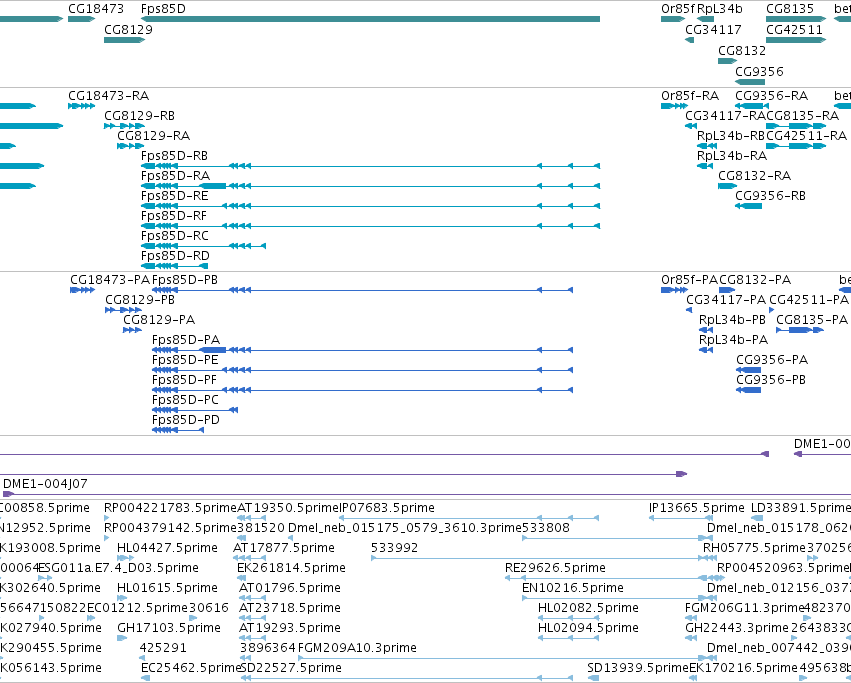
Task: Click the CG8132 gene label
Action: click(742, 51)
